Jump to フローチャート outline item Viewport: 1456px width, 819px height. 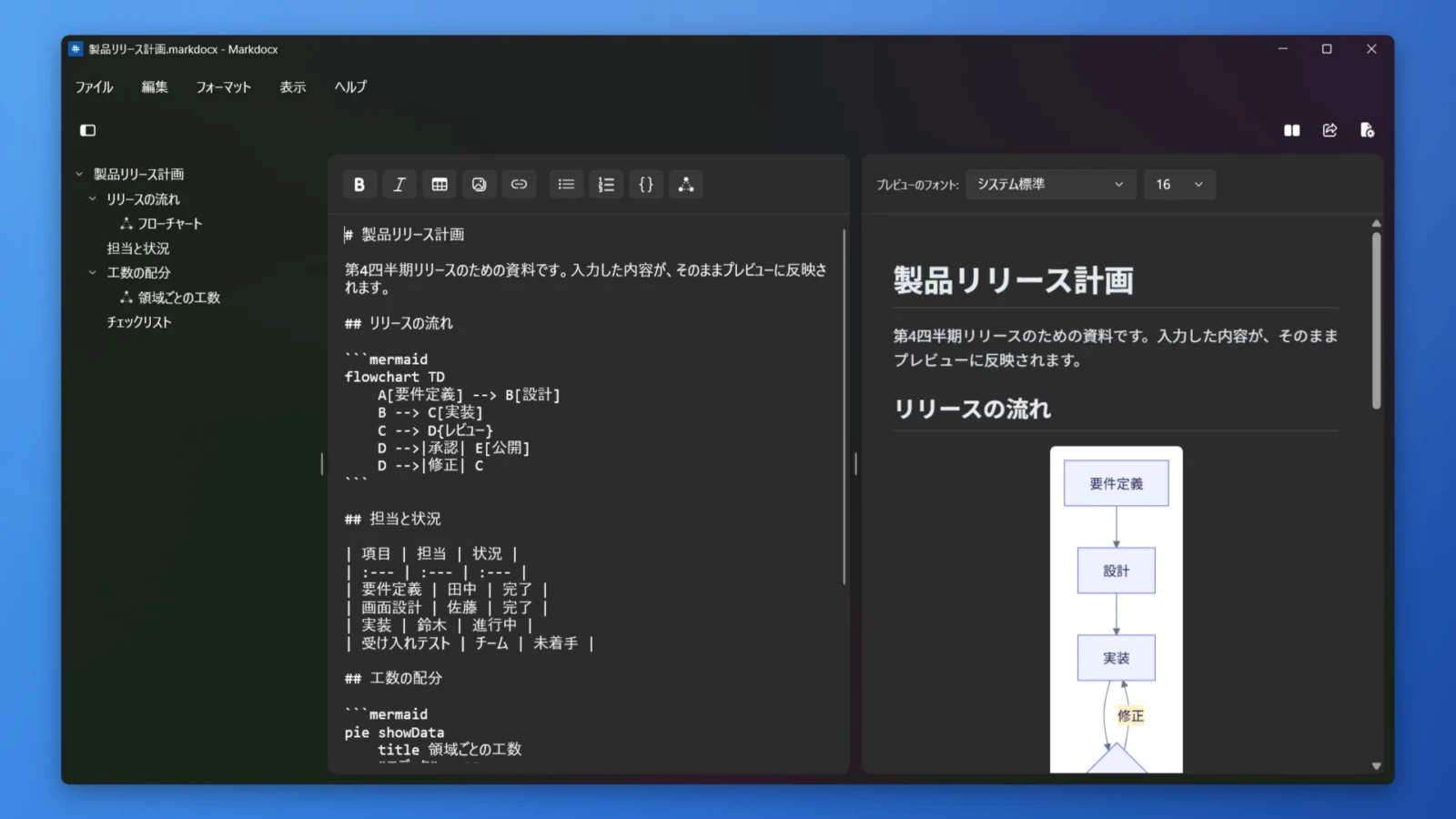170,223
